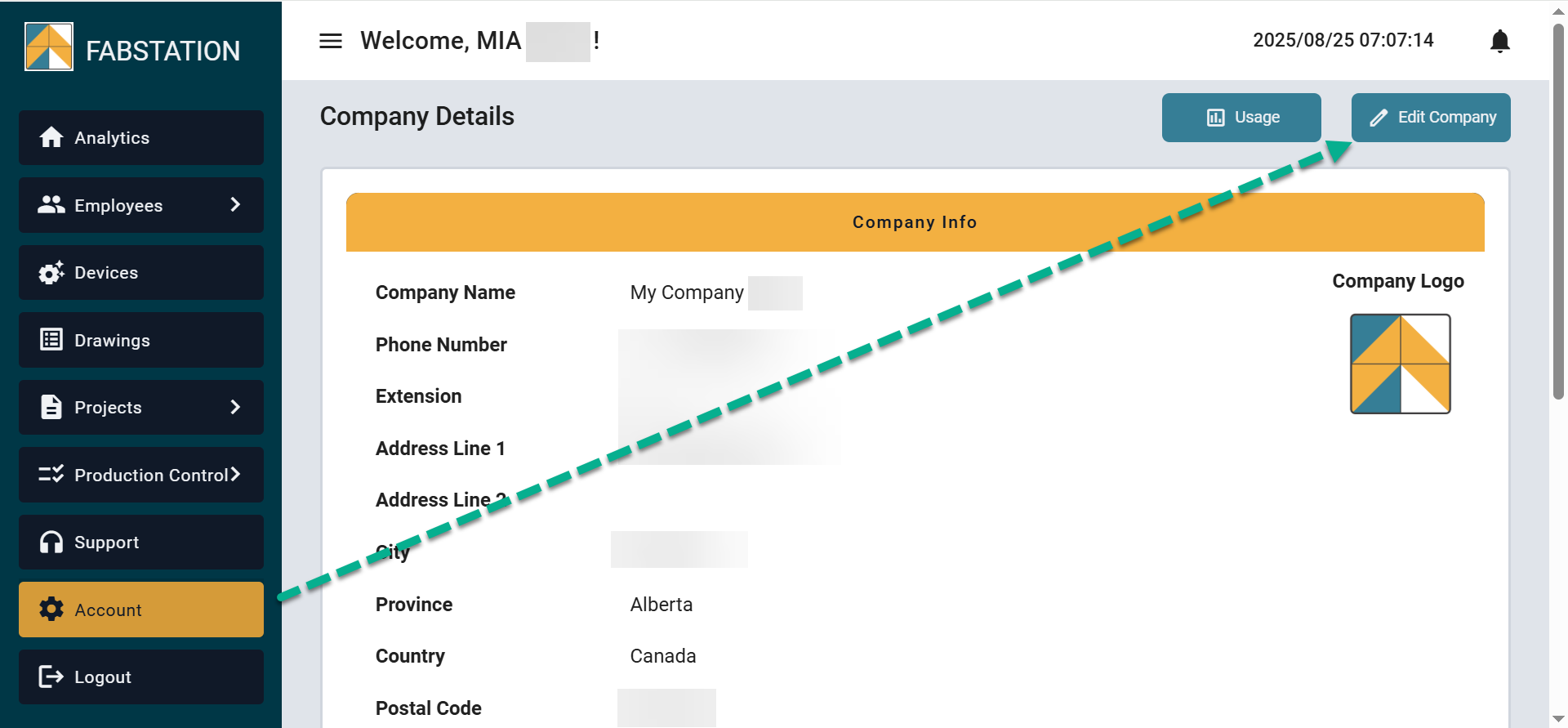
Task: Click the Edit Company button
Action: click(1431, 118)
